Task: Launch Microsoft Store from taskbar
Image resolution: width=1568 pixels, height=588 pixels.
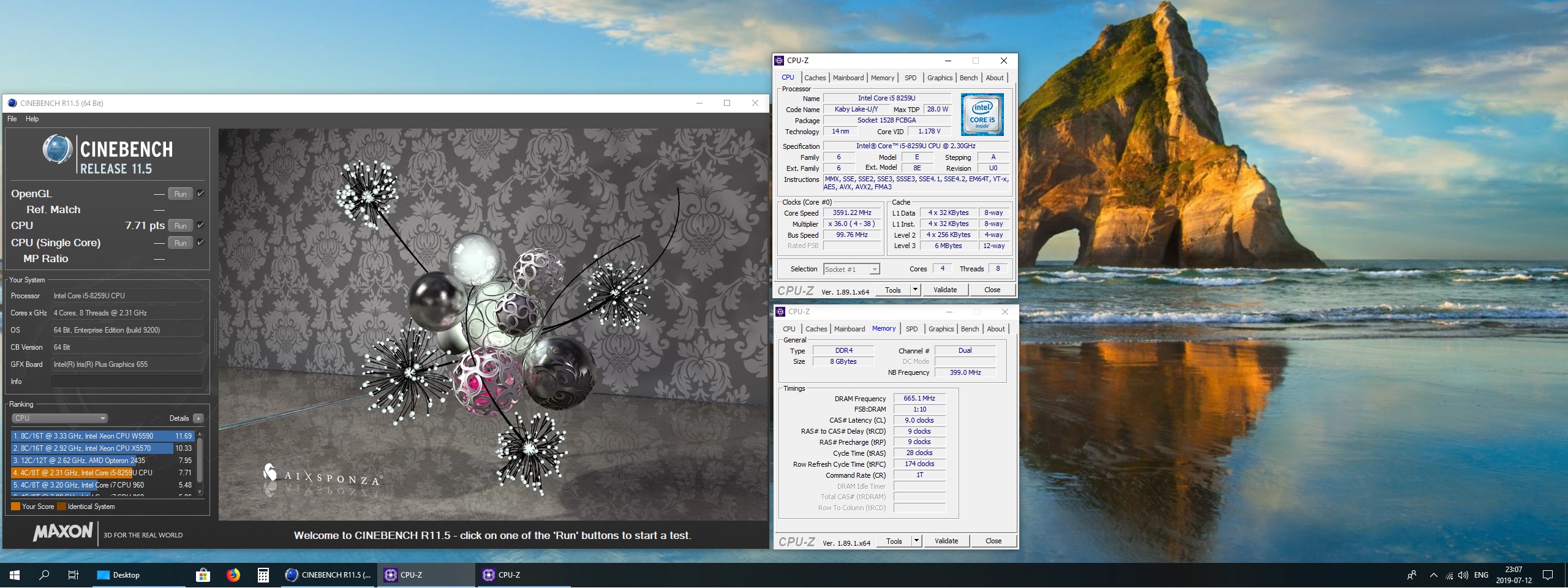Action: coord(203,575)
